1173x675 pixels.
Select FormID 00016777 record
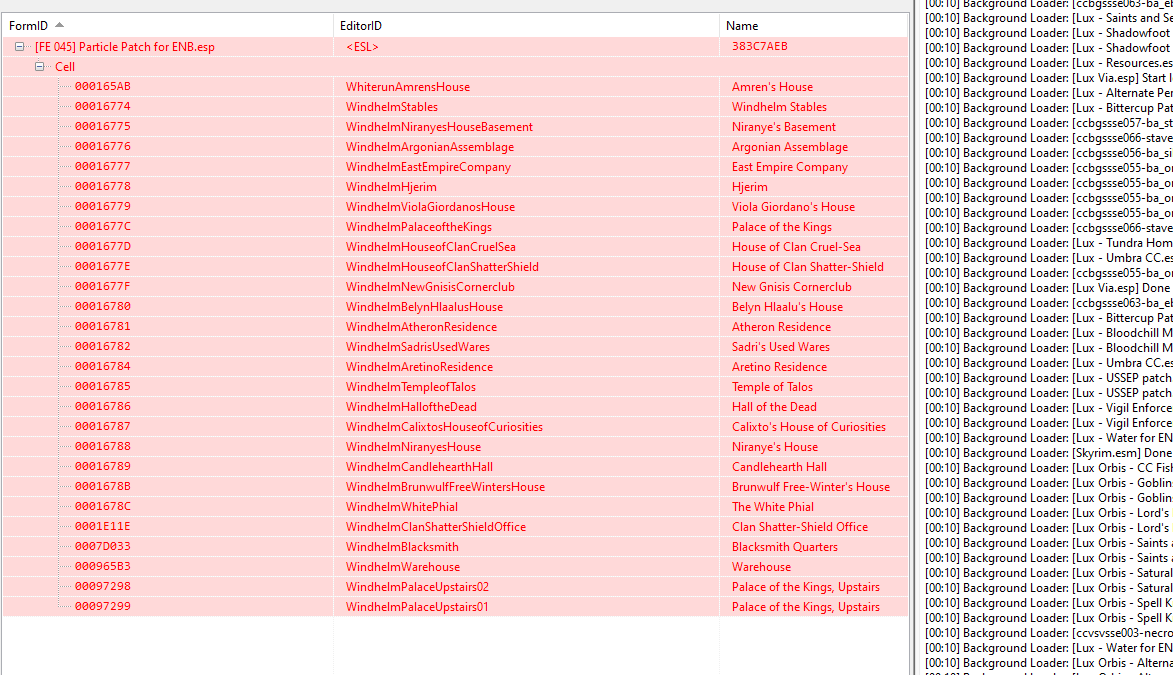tap(102, 167)
